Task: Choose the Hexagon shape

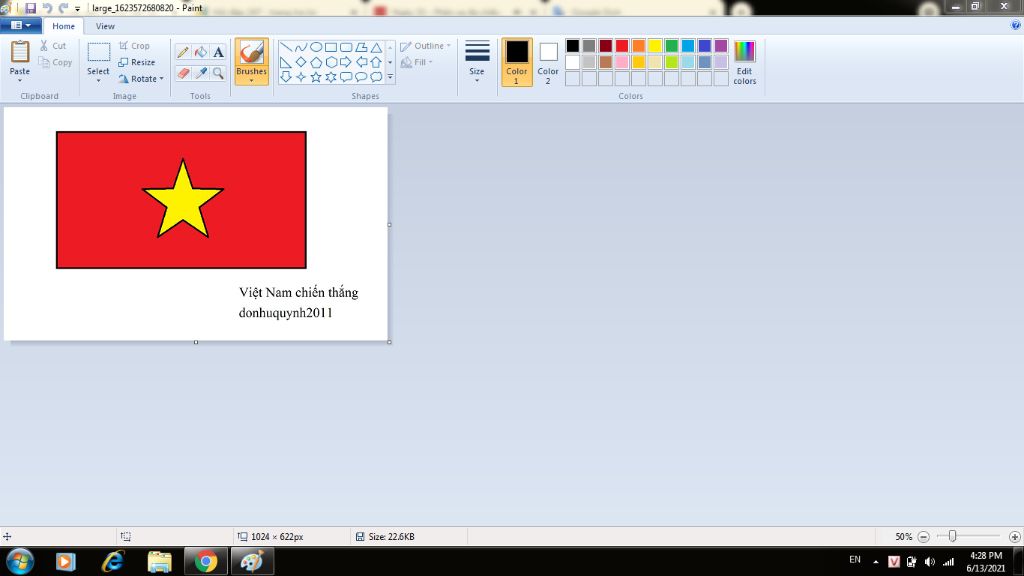Action: tap(331, 62)
